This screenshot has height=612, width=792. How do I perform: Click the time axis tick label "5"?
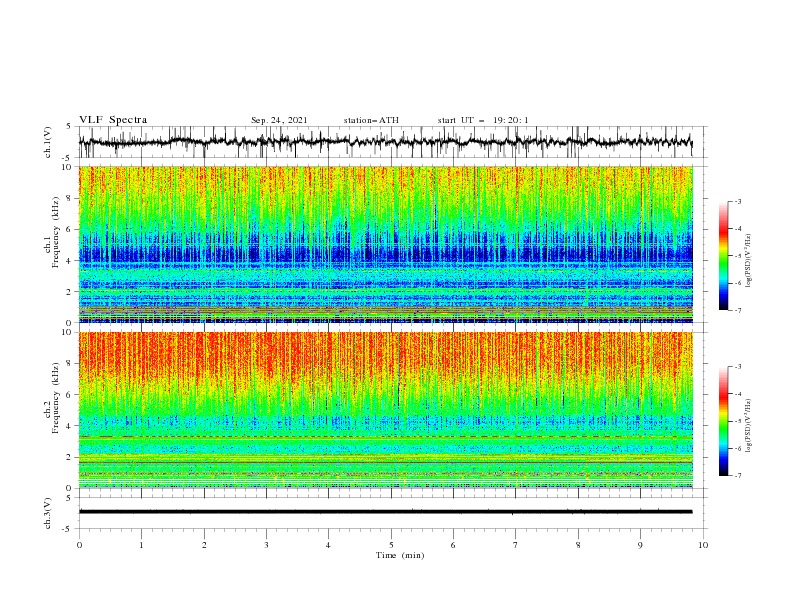(x=391, y=545)
